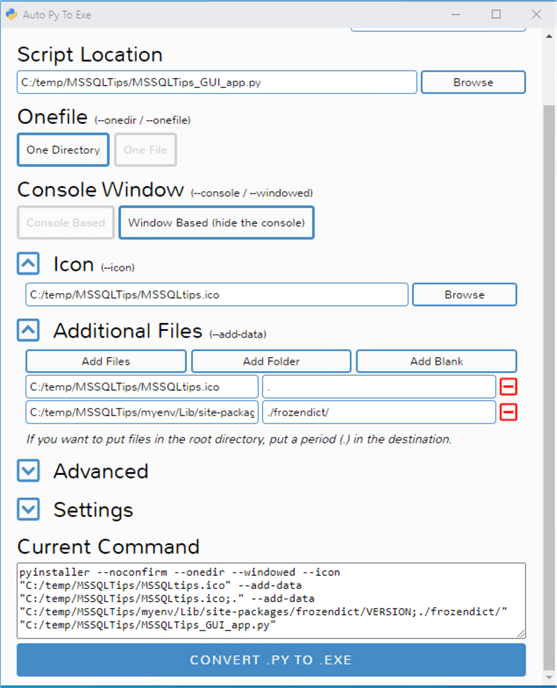557x688 pixels.
Task: Click the root directory period hint text
Action: pyautogui.click(x=239, y=439)
